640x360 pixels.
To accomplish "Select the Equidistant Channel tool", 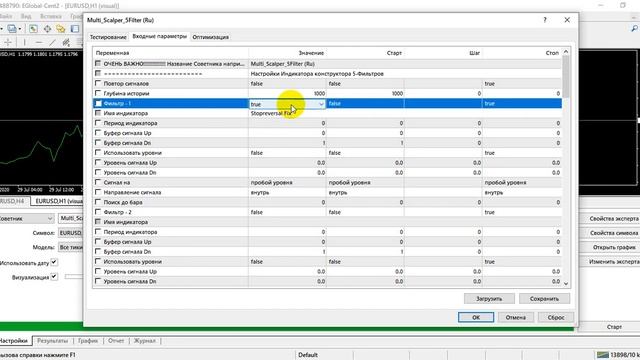I will point(66,42).
